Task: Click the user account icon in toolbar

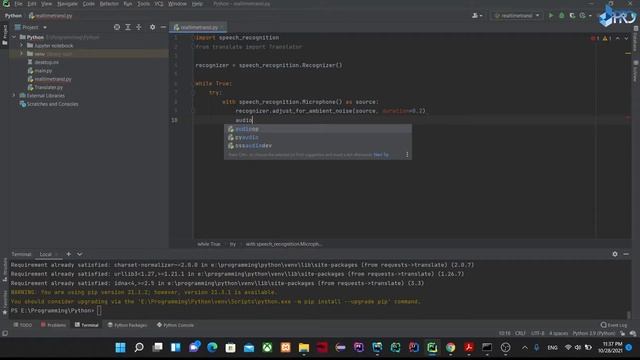Action: 476,16
